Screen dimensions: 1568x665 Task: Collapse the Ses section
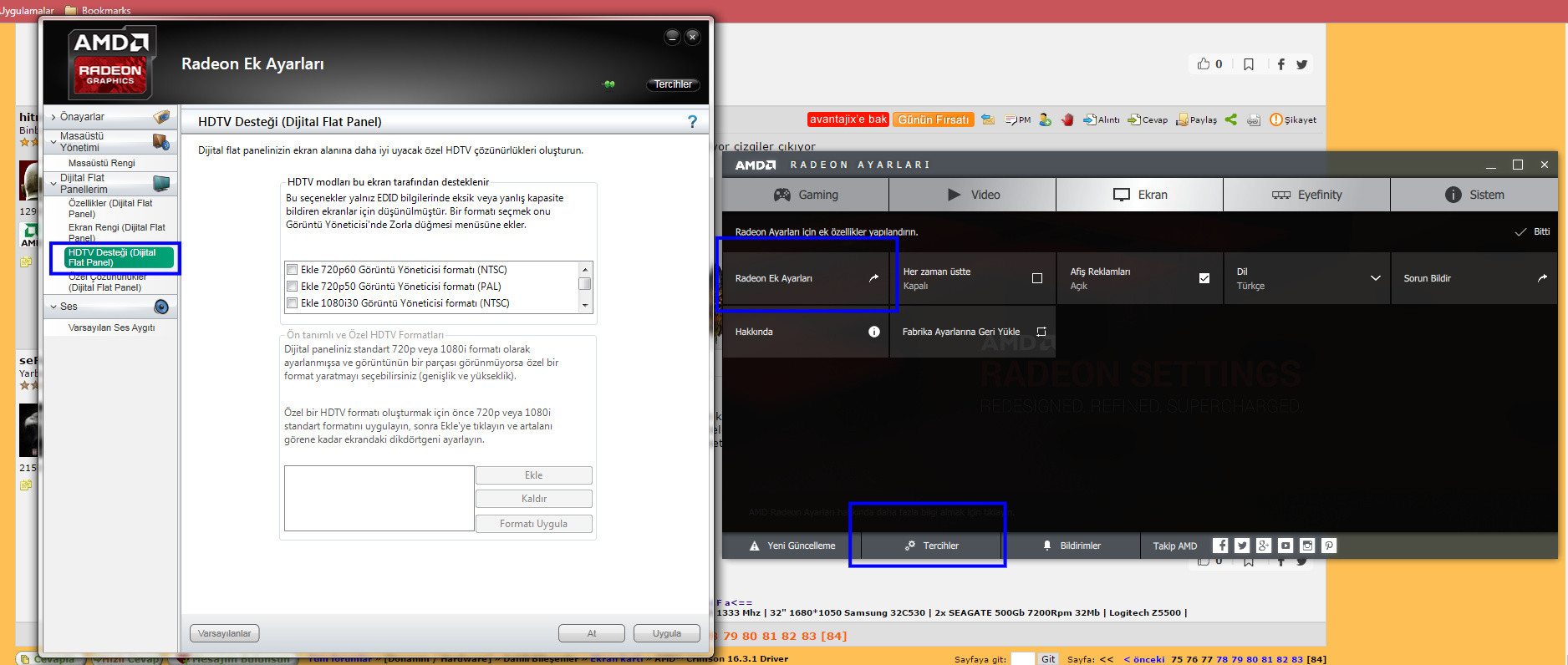(x=53, y=307)
